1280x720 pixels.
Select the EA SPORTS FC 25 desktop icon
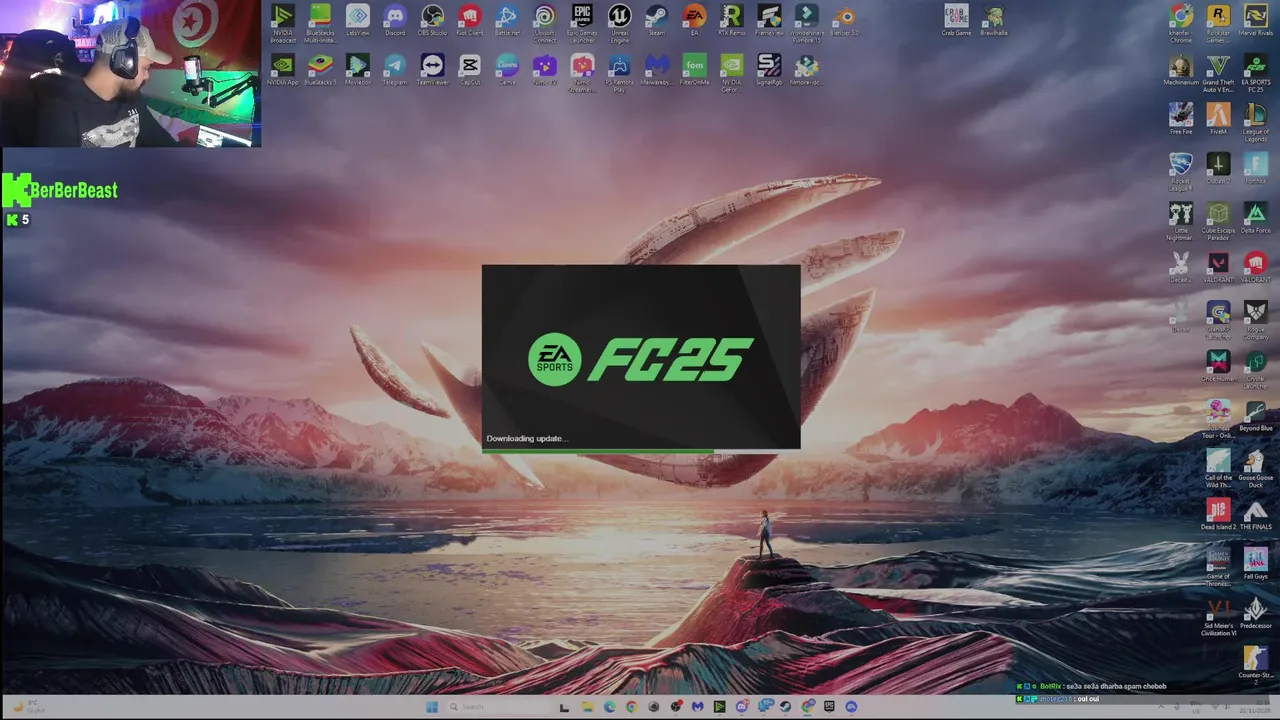point(1255,73)
